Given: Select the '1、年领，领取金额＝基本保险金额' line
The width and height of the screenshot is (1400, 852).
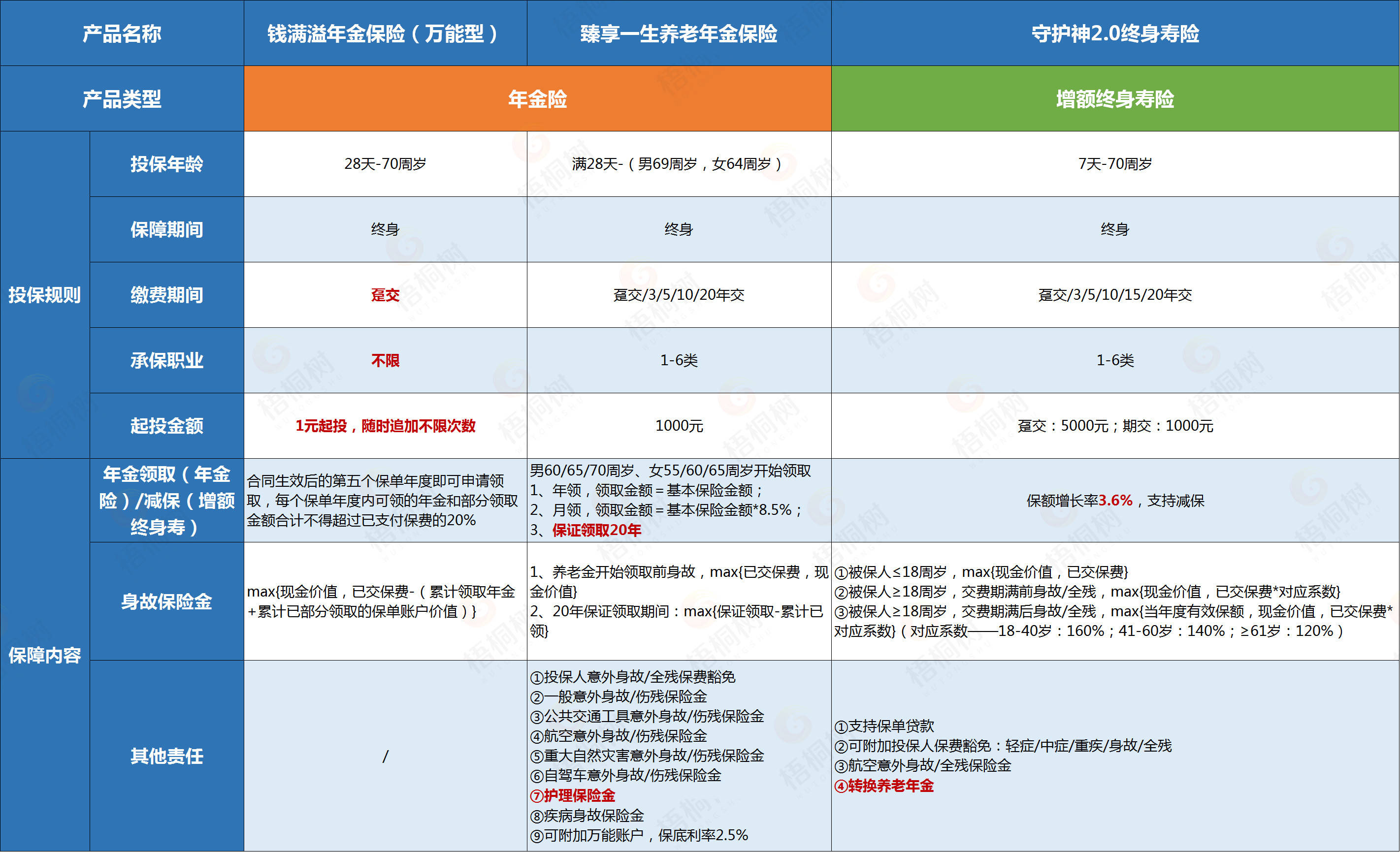Looking at the screenshot, I should coord(647,490).
